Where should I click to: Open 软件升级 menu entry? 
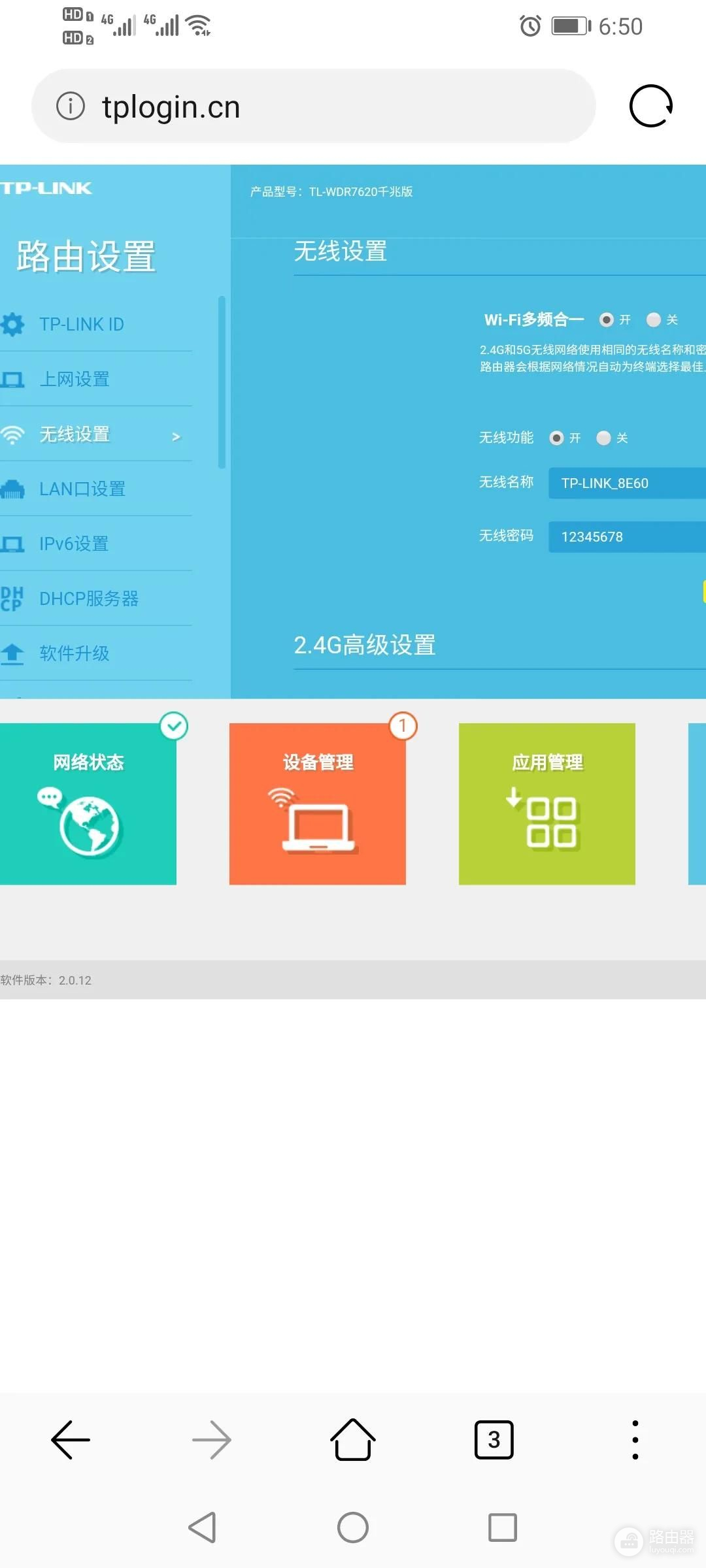(75, 653)
